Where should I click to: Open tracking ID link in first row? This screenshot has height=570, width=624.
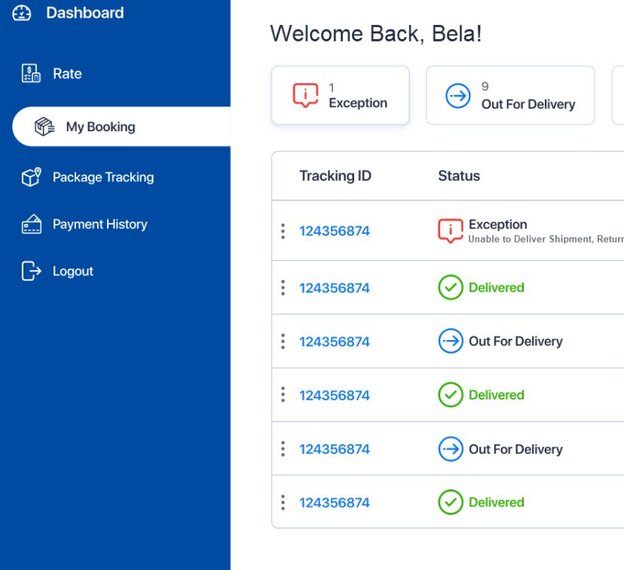pyautogui.click(x=334, y=231)
